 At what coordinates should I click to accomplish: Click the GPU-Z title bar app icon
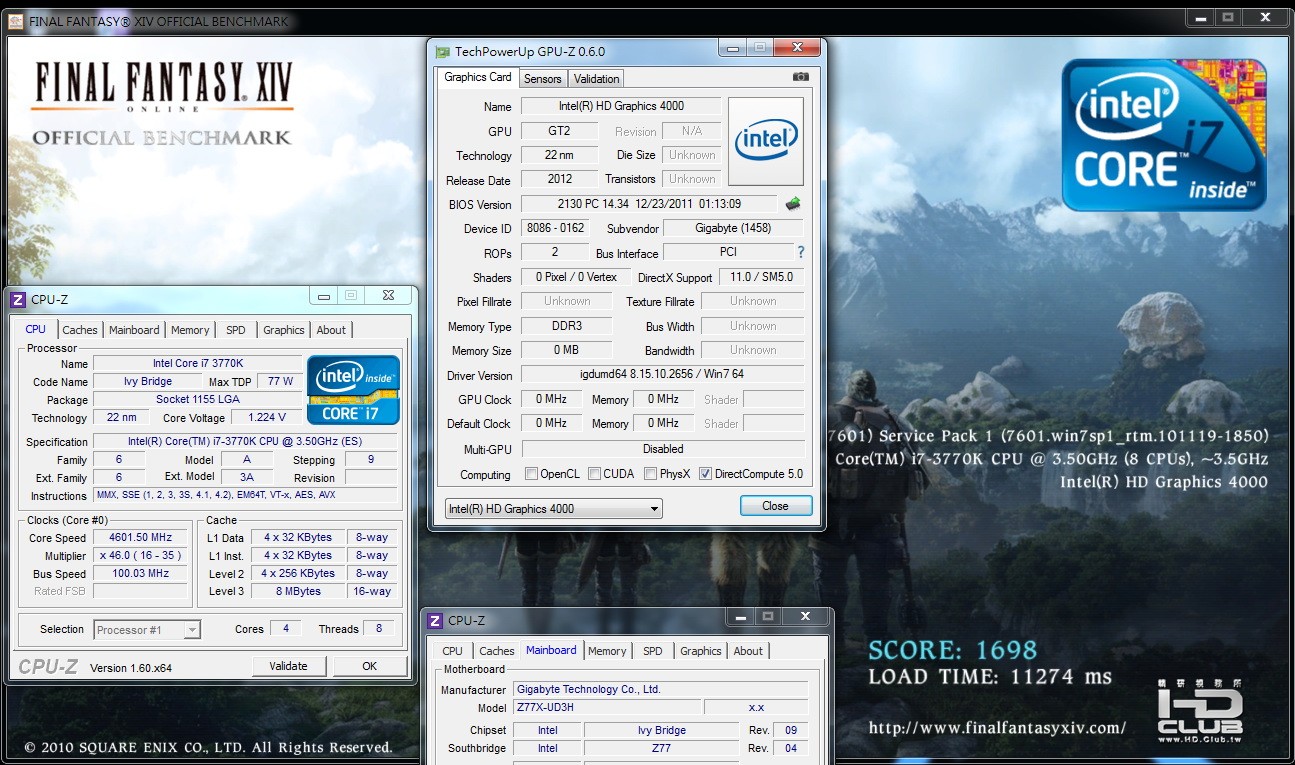(x=442, y=52)
